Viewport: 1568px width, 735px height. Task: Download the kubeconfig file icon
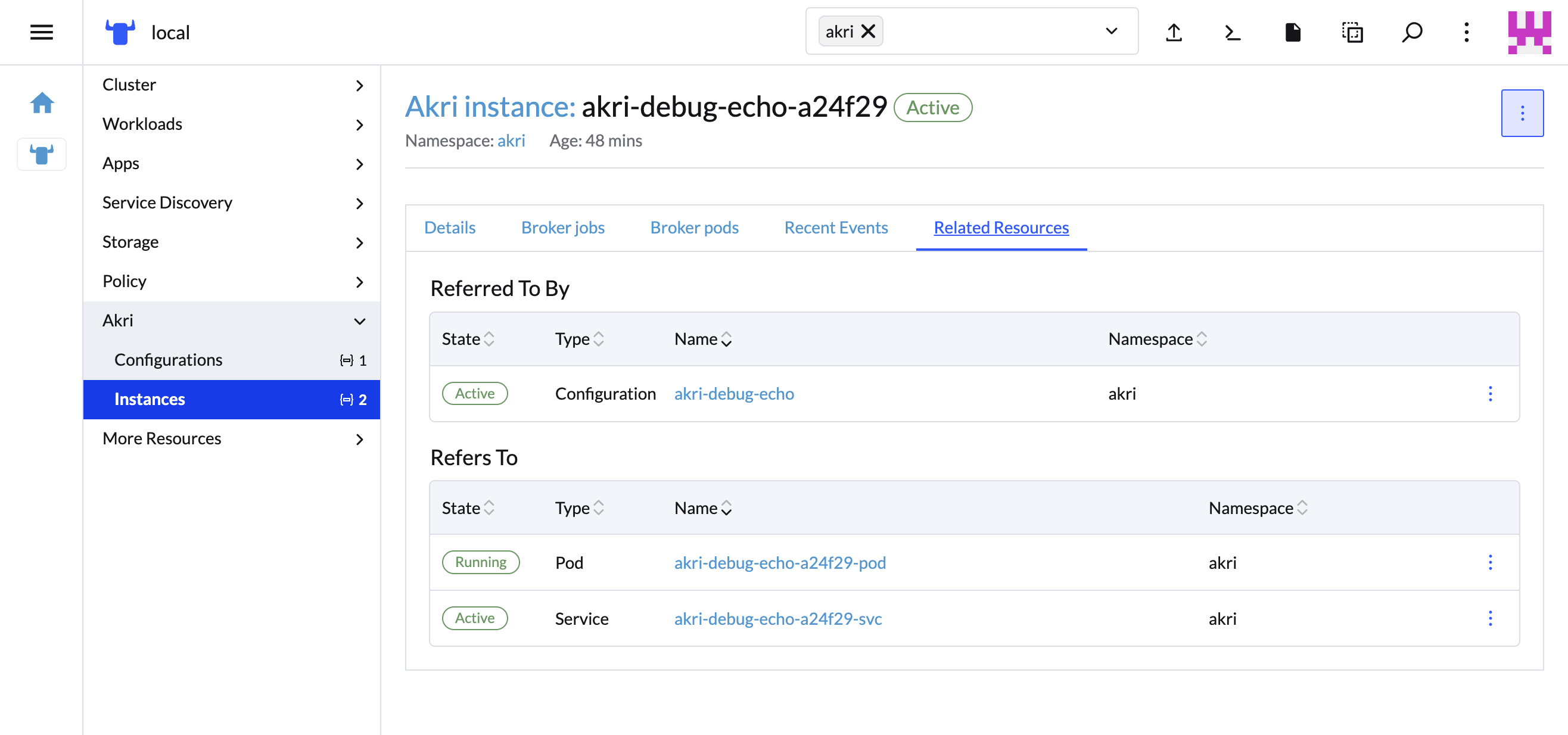tap(1292, 32)
